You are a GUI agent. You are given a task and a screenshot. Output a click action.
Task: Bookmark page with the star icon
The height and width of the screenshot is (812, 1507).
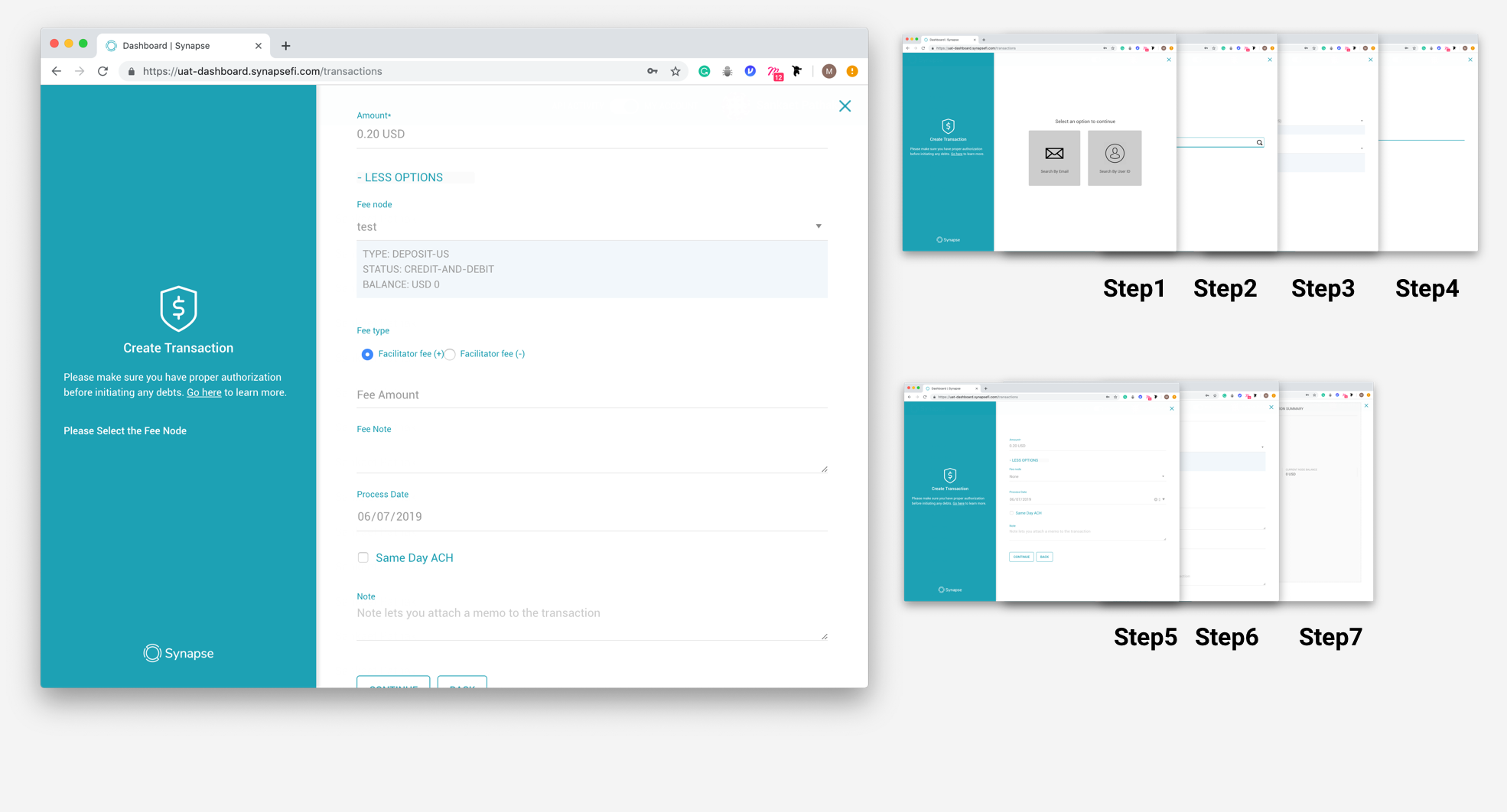tap(675, 71)
